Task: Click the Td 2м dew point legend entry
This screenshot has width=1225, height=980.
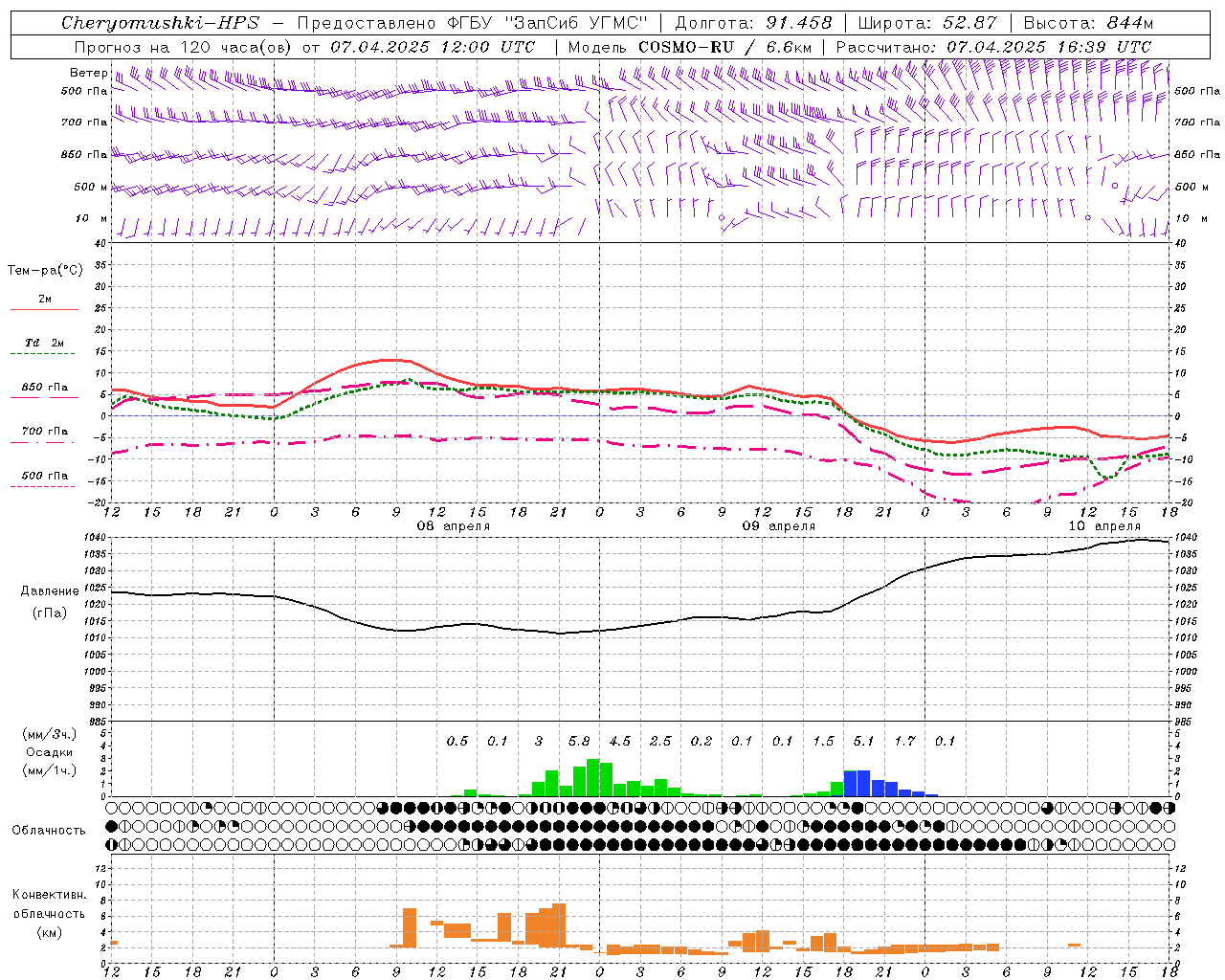Action: click(44, 343)
